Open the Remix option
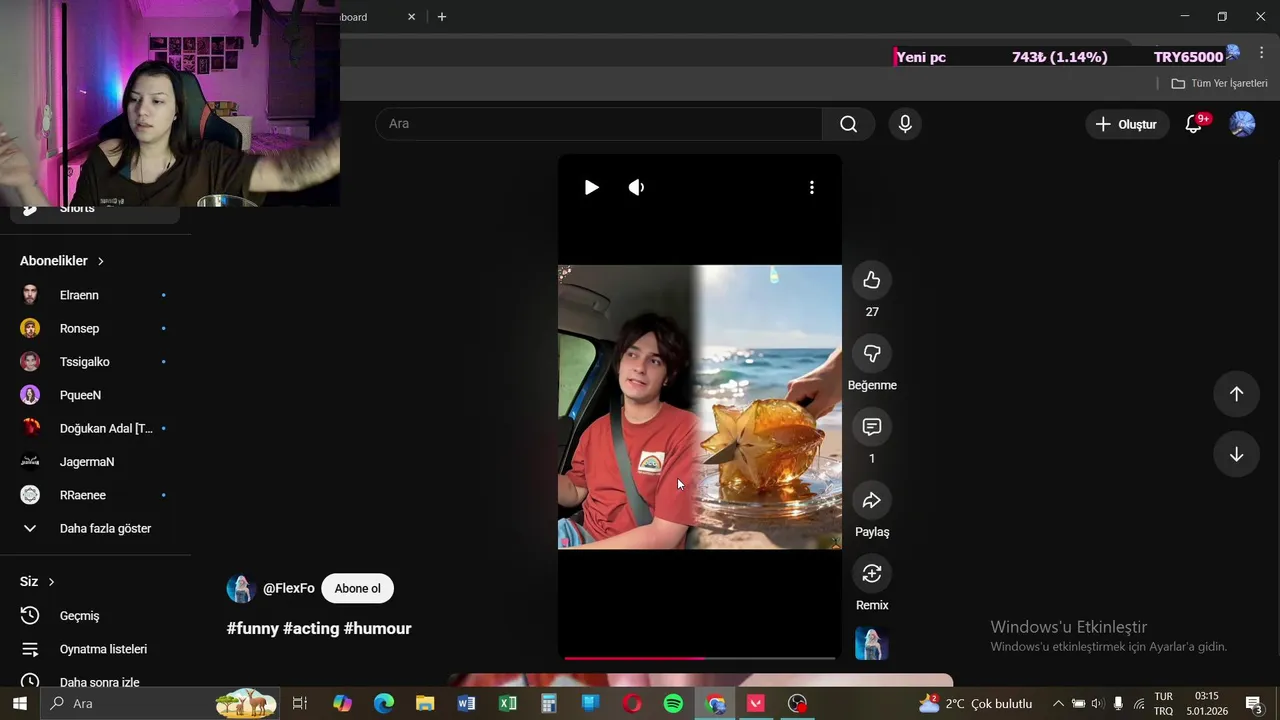Image resolution: width=1280 pixels, height=720 pixels. coord(872,573)
